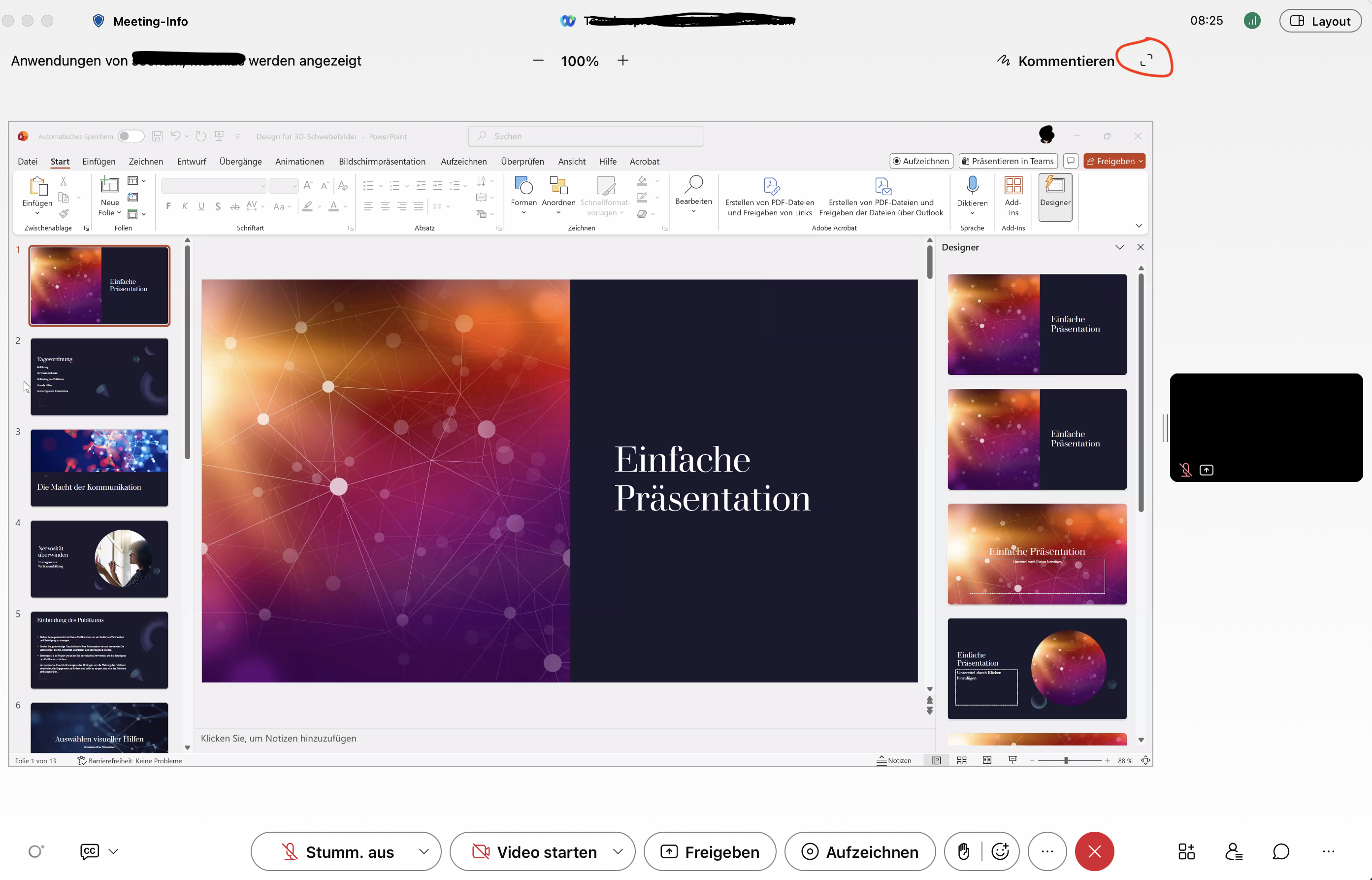Click Präsentieren in Teams button

coord(1007,161)
